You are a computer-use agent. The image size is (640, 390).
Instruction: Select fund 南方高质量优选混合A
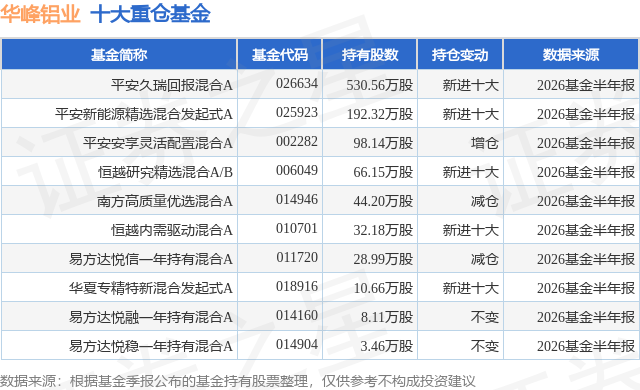tap(165, 201)
